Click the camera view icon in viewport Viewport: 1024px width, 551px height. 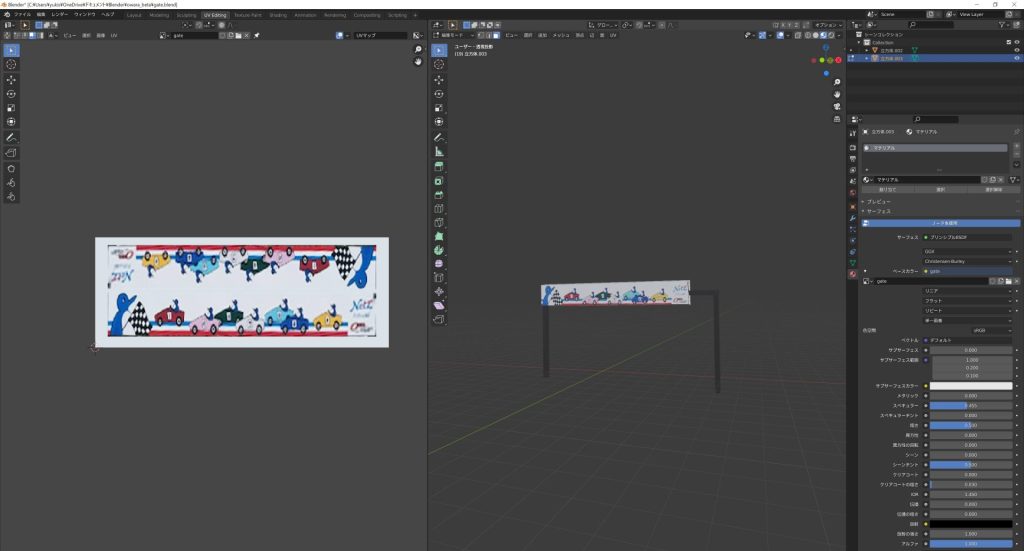(836, 106)
